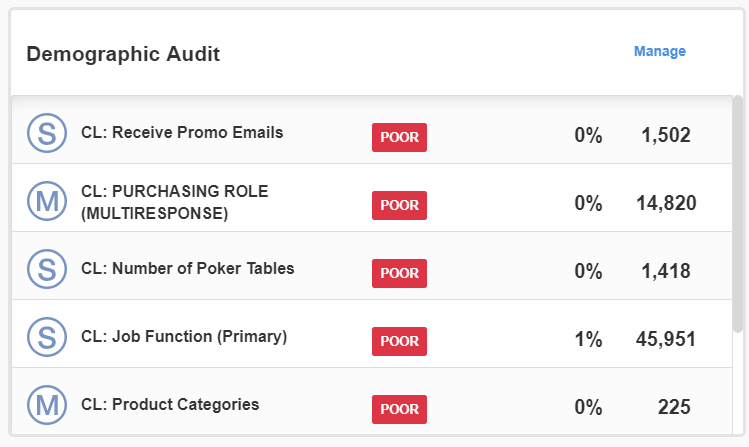Select CL: Job Function (Primary) label
The height and width of the screenshot is (447, 749).
point(184,337)
